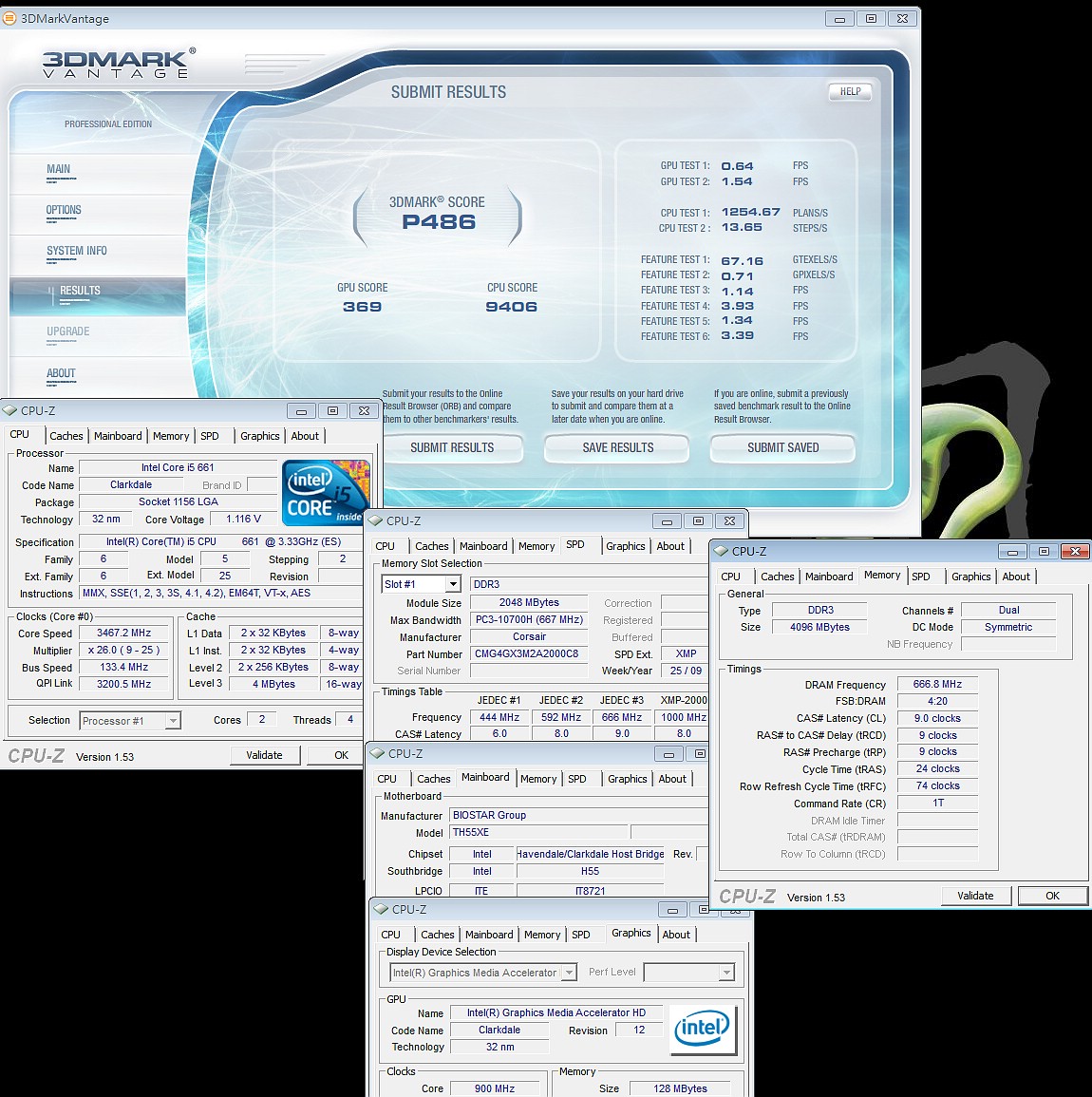Click the XMP SPD Ext. value

(686, 653)
